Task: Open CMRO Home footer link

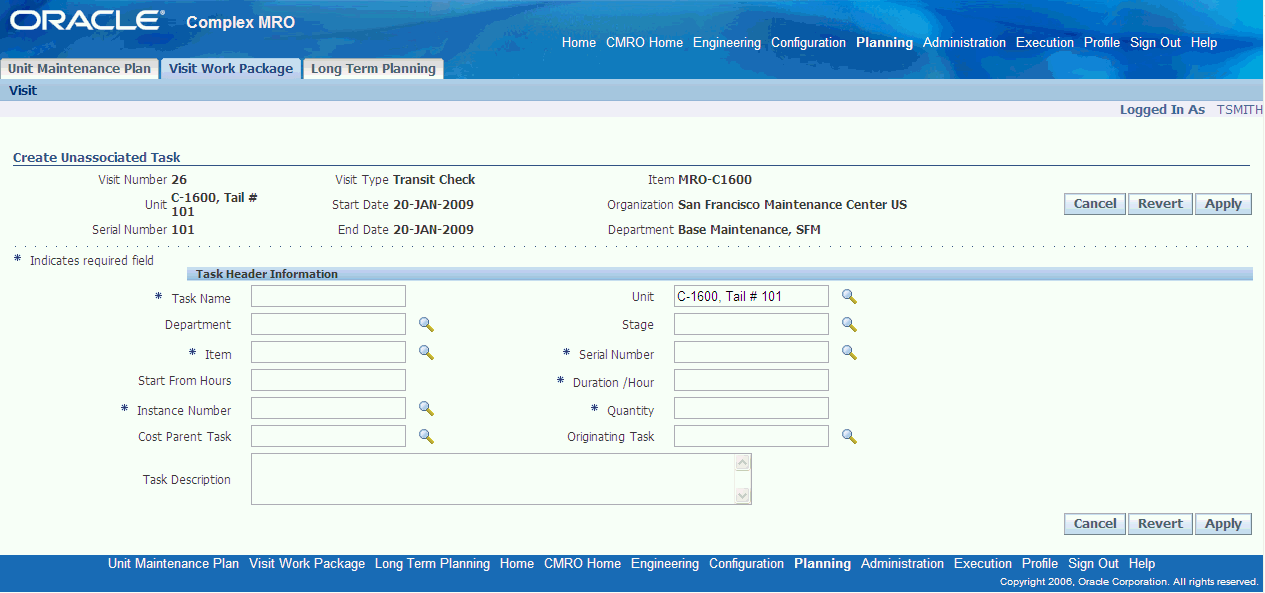Action: (x=582, y=564)
